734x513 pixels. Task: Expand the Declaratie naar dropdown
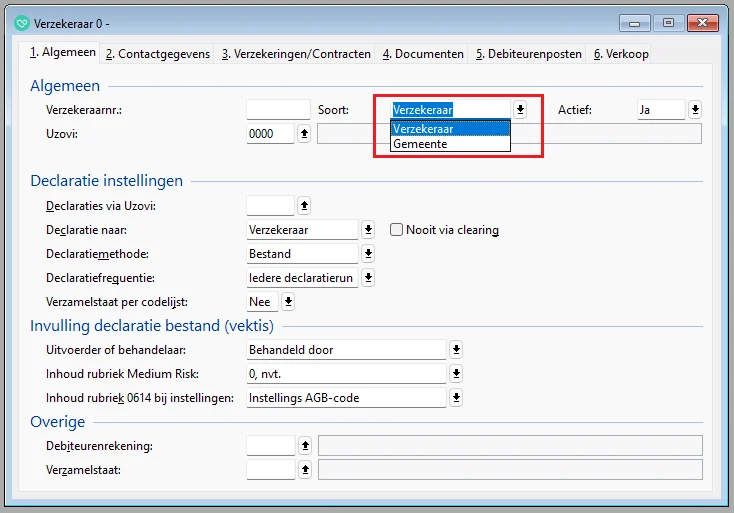368,230
